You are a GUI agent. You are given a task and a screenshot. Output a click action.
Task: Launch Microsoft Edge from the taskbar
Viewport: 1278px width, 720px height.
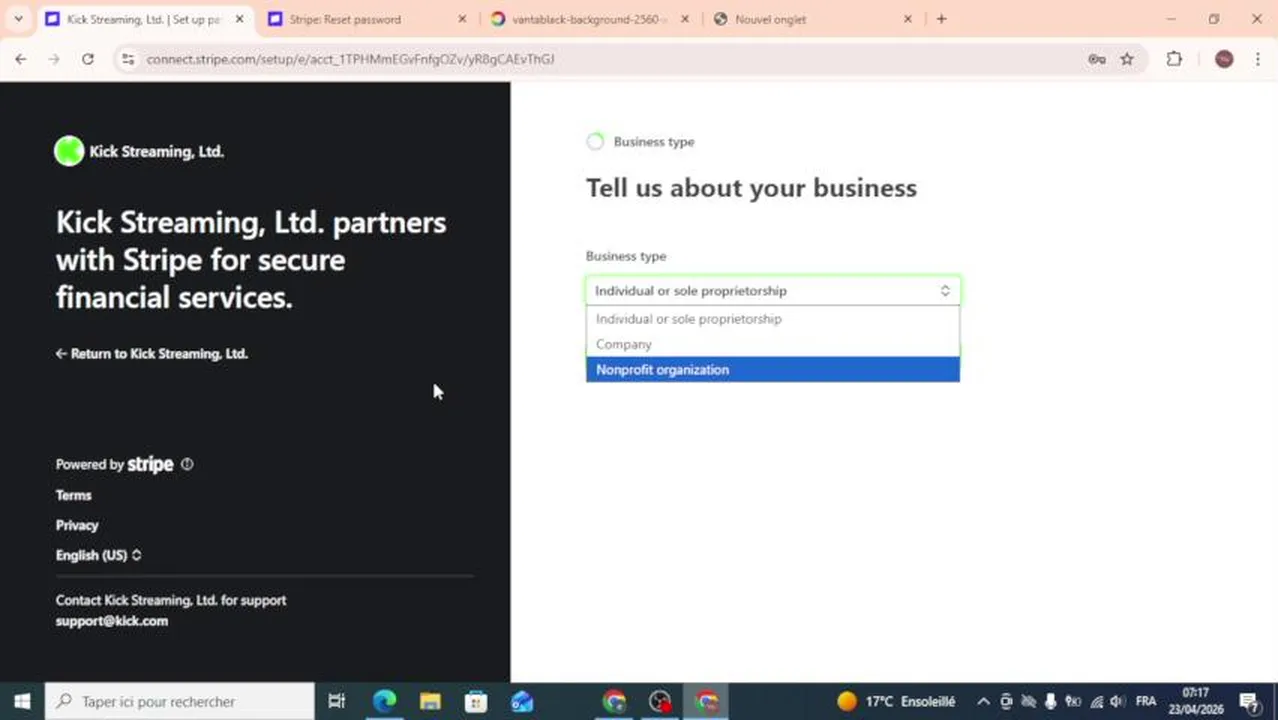pos(384,701)
